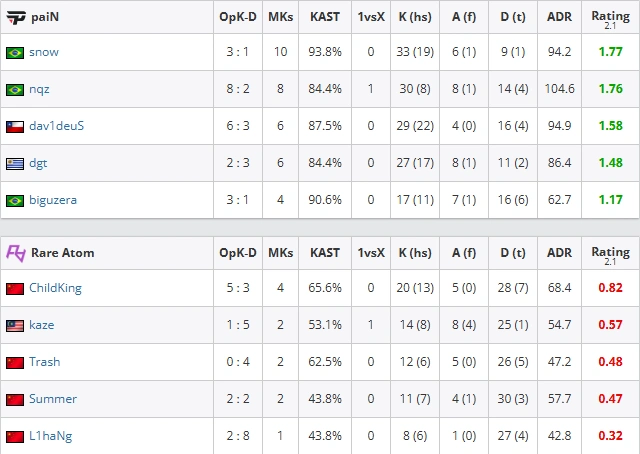Viewport: 640px width, 454px height.
Task: Click Rating 2.1 header in Rare Atom table
Action: [x=611, y=255]
